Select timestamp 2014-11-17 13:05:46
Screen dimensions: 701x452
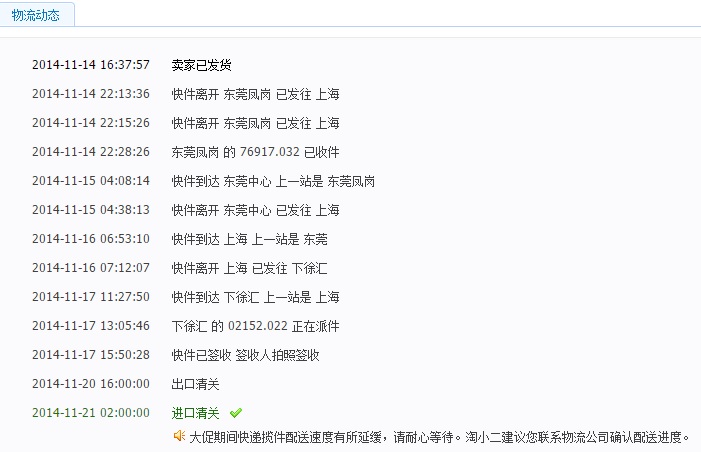[x=91, y=326]
